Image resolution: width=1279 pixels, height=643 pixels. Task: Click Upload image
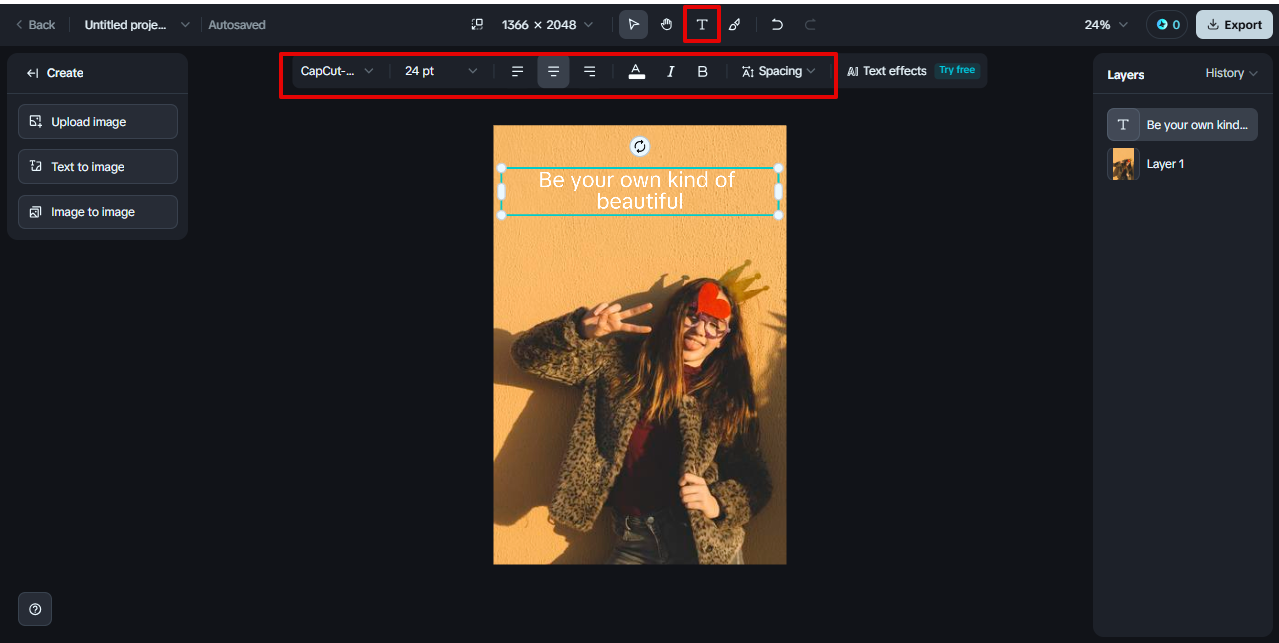[98, 121]
